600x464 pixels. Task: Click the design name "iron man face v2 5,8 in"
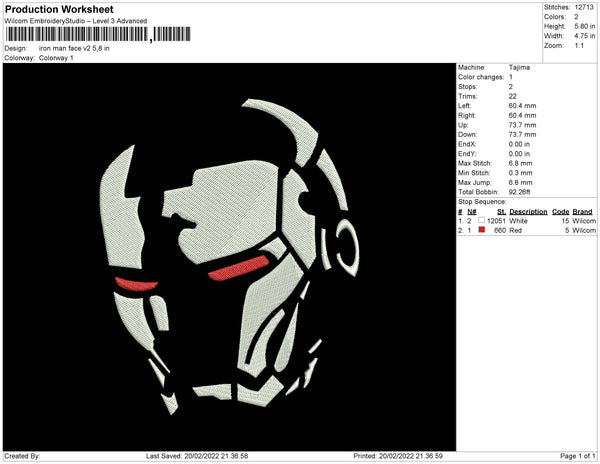click(74, 48)
